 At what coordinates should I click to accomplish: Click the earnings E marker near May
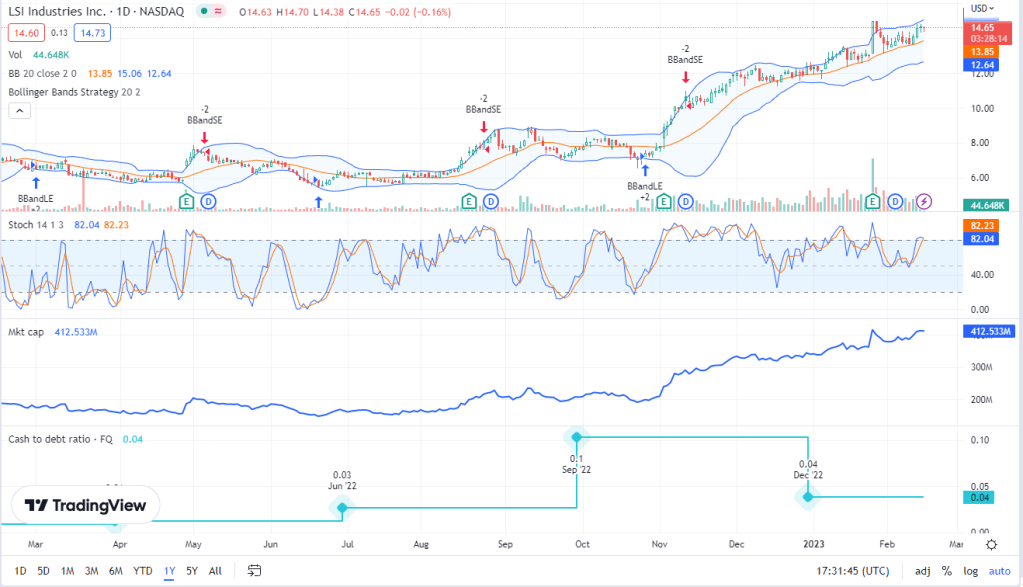(186, 202)
